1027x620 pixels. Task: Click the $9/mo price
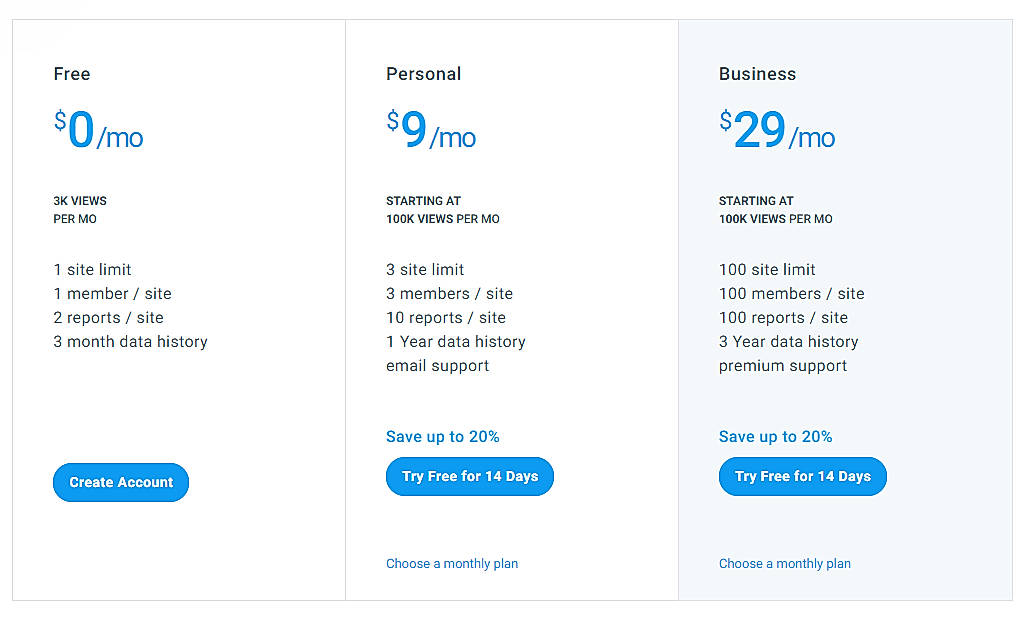coord(431,130)
